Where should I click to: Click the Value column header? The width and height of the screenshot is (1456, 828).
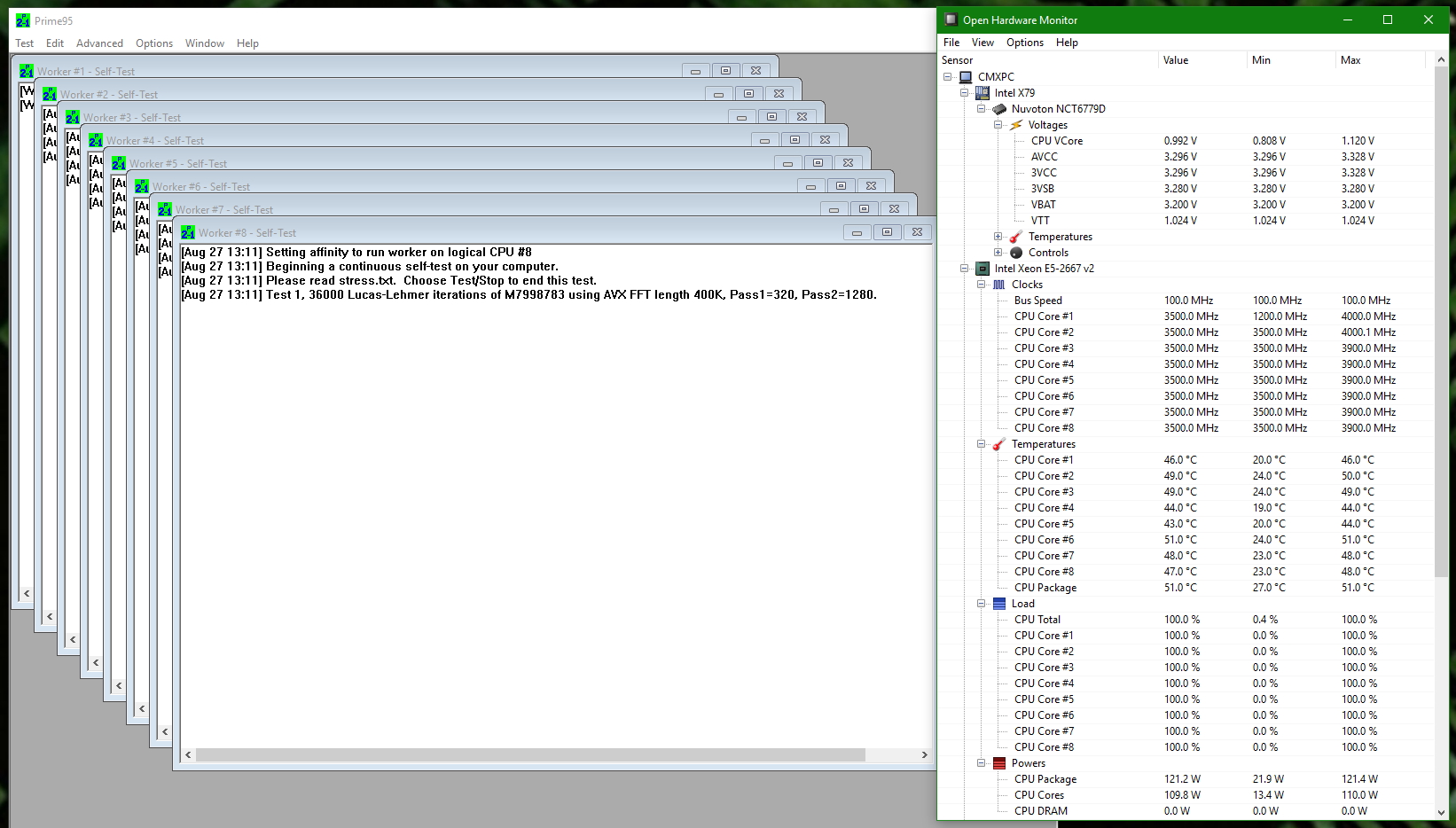(x=1202, y=60)
